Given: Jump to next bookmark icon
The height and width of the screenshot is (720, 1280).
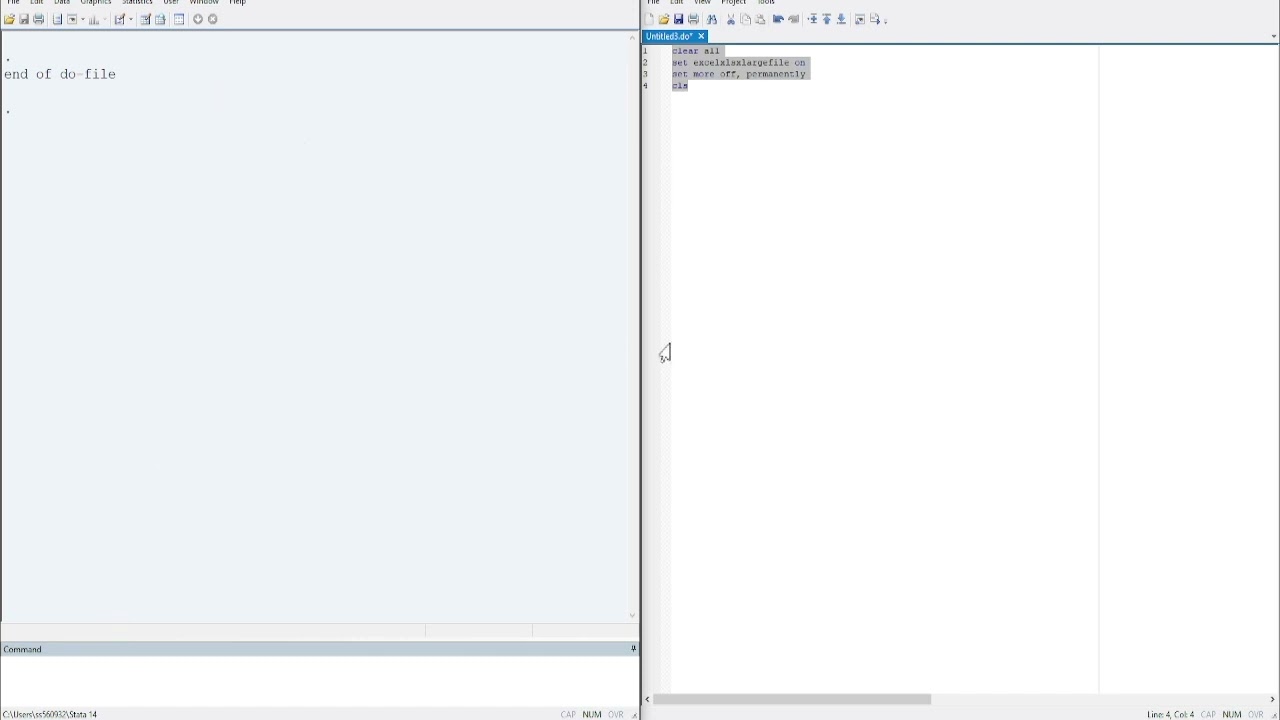Looking at the screenshot, I should tap(841, 19).
